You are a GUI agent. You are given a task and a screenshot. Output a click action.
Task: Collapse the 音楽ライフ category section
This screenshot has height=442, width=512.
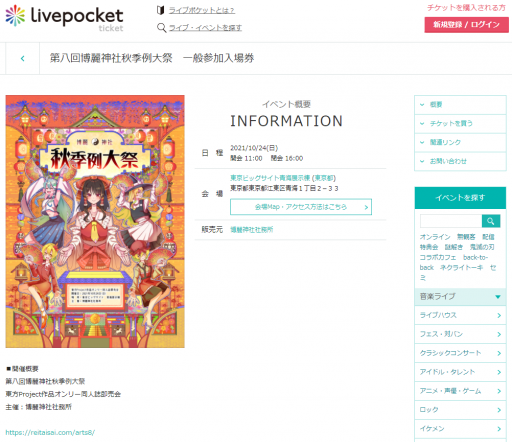point(460,297)
